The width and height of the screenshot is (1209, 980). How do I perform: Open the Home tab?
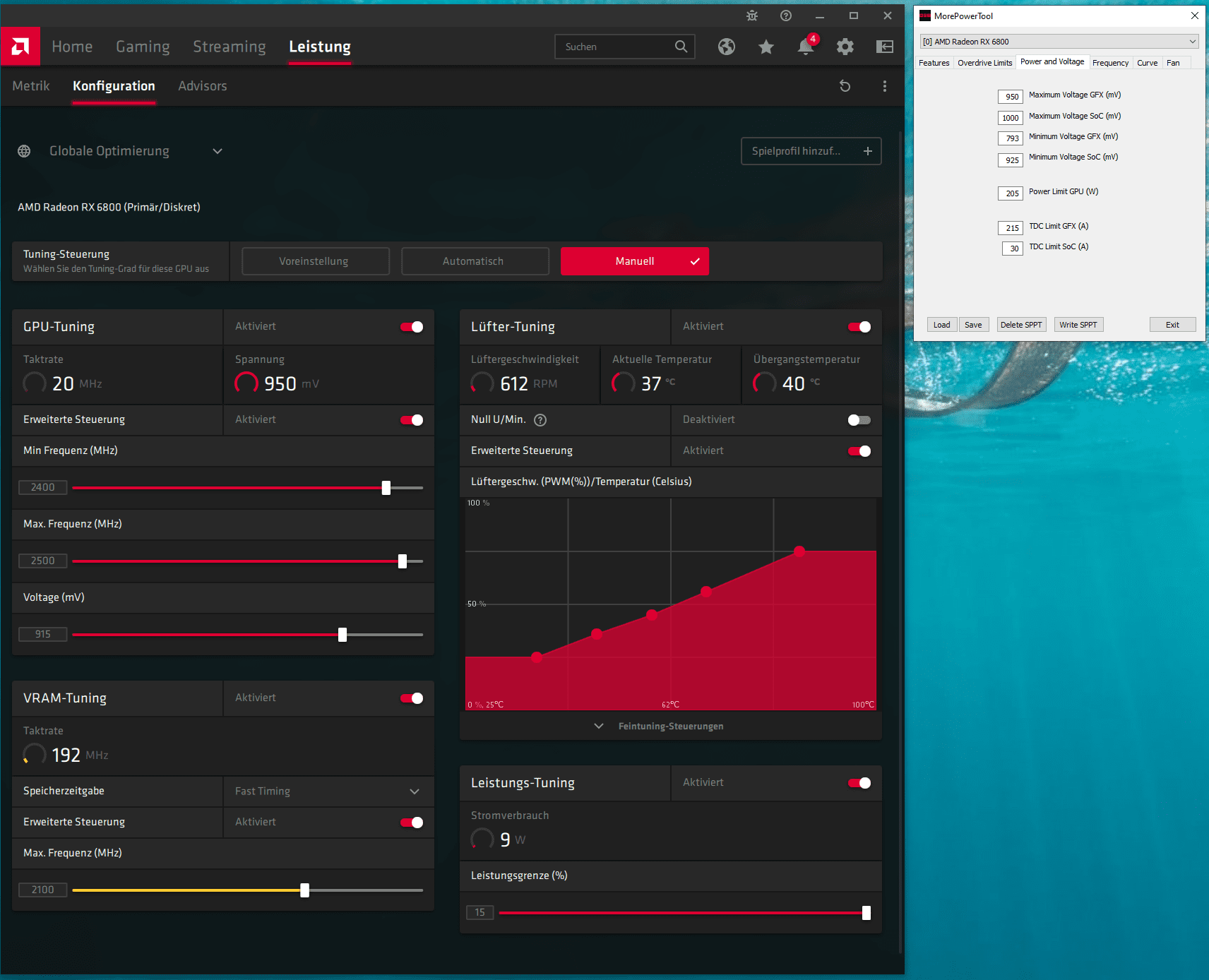coord(72,47)
